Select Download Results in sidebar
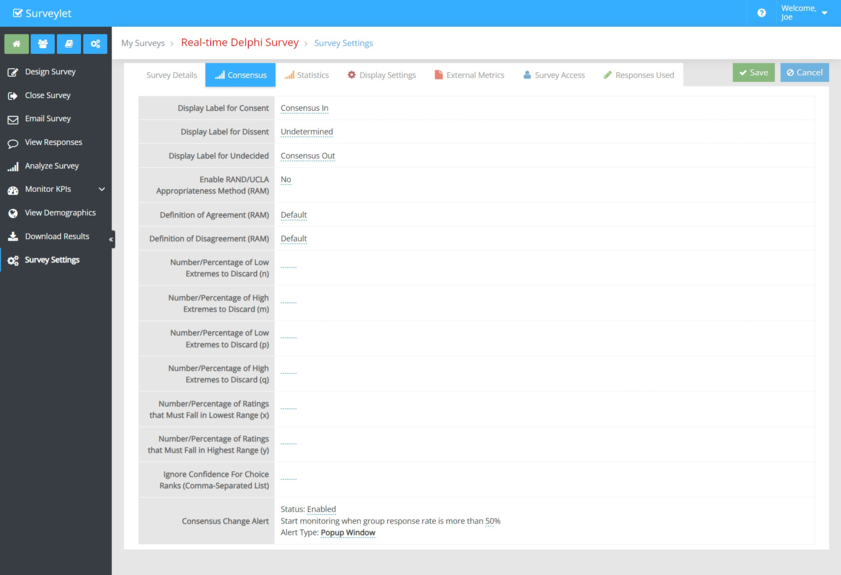The image size is (841, 575). pos(57,237)
